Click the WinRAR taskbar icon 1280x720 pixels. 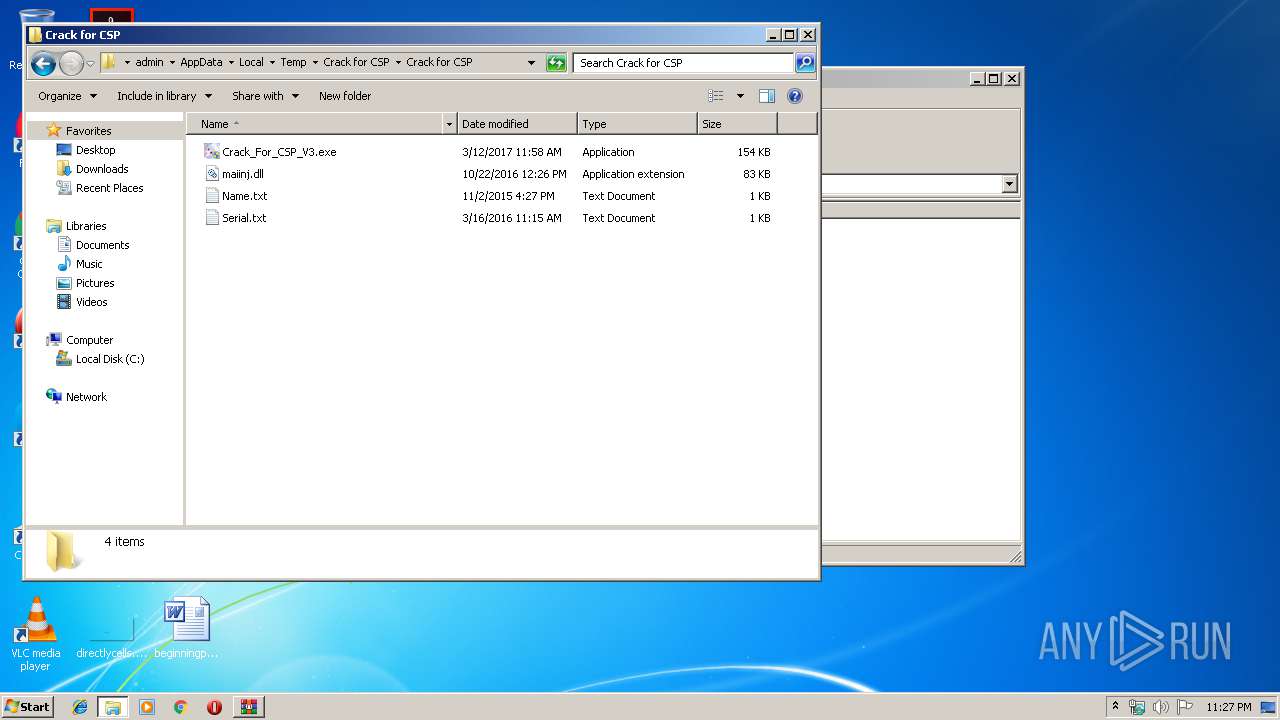pos(248,707)
